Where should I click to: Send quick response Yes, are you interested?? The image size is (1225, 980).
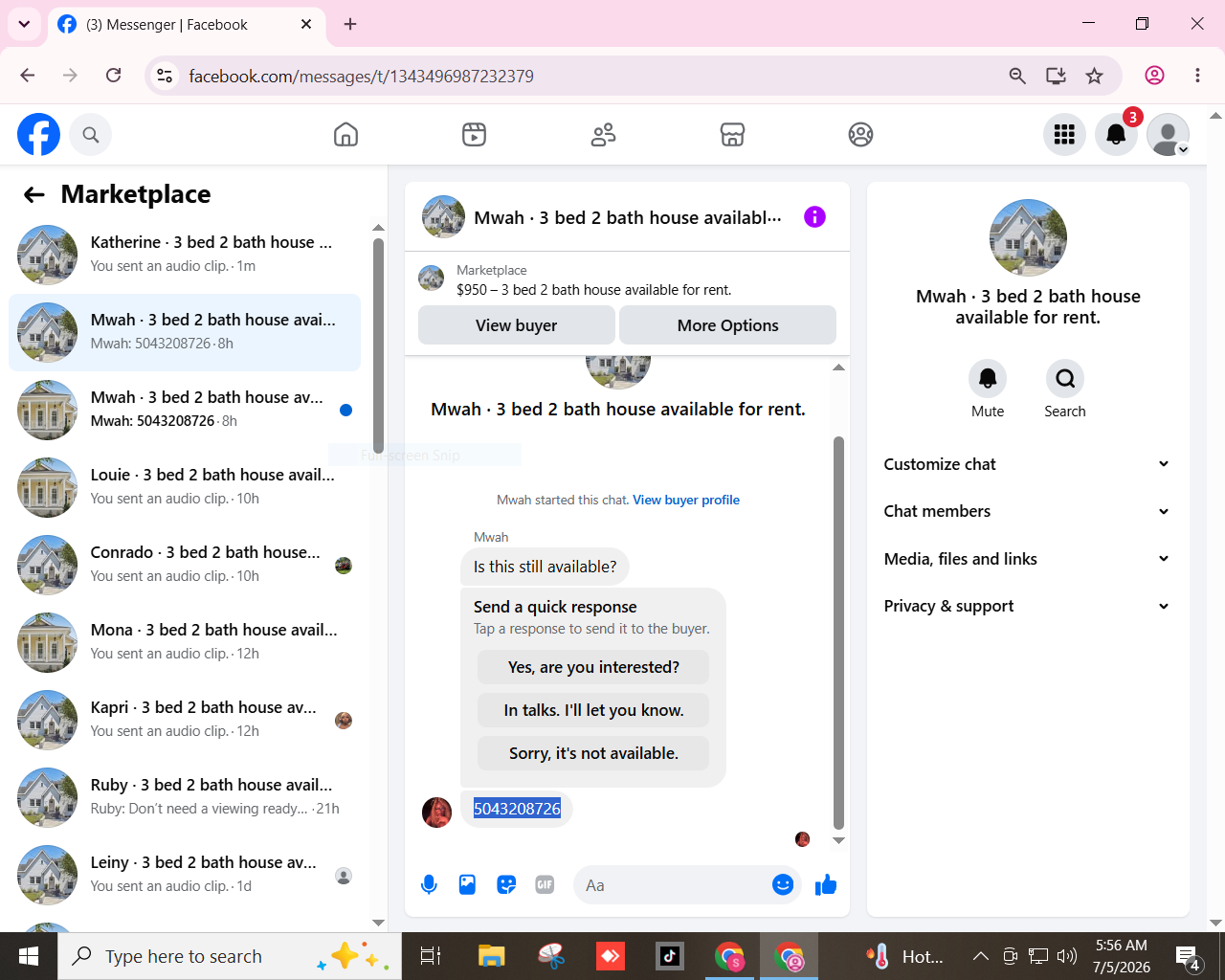point(593,667)
